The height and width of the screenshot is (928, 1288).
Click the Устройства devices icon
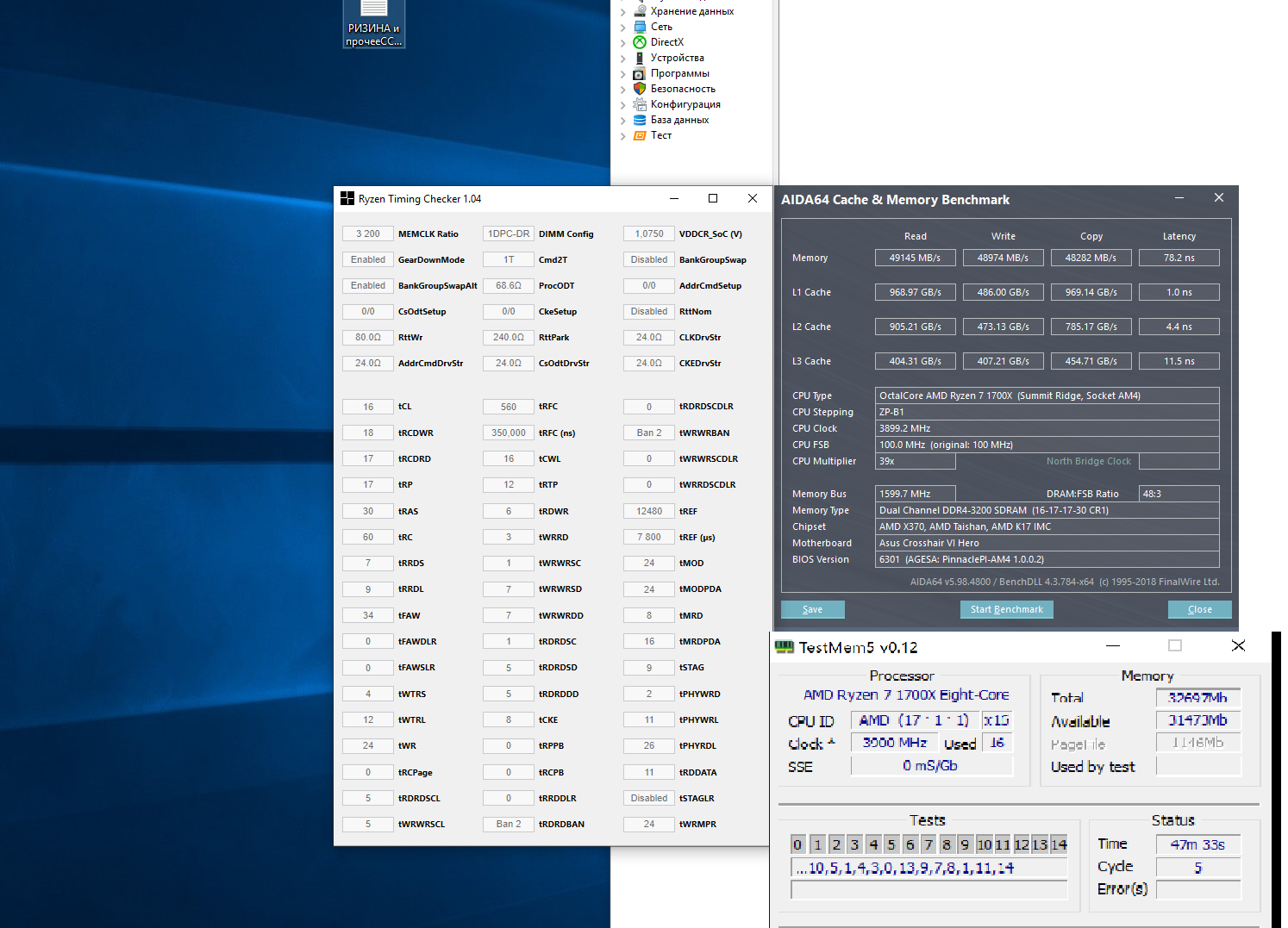click(640, 58)
